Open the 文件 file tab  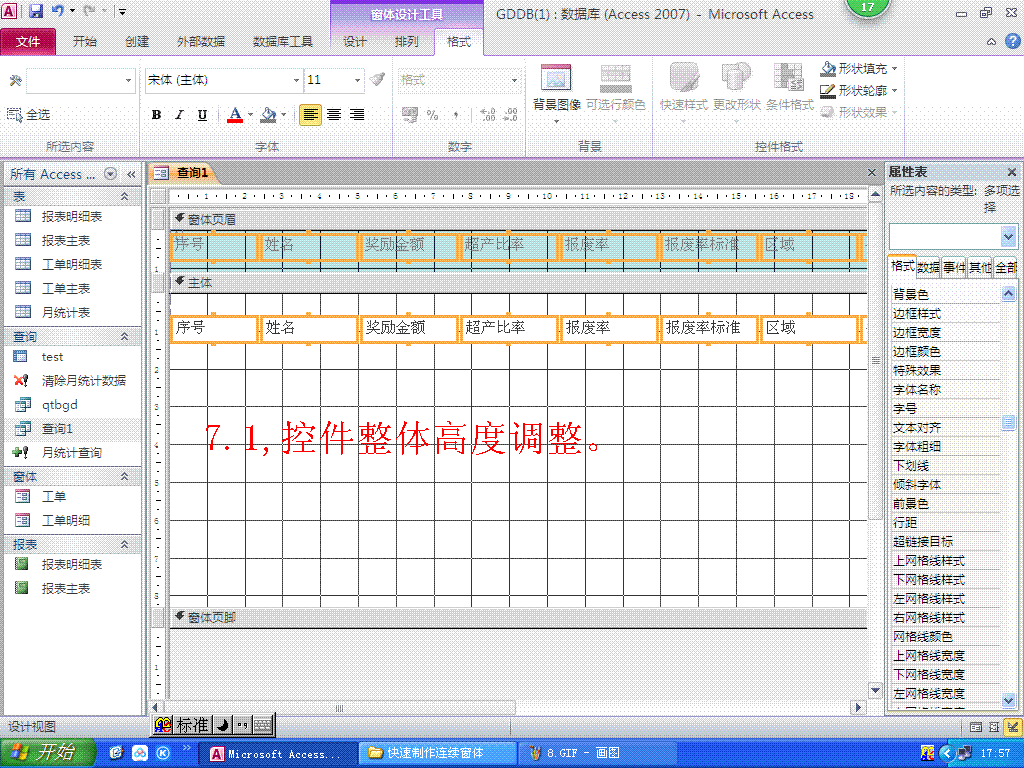coord(28,42)
